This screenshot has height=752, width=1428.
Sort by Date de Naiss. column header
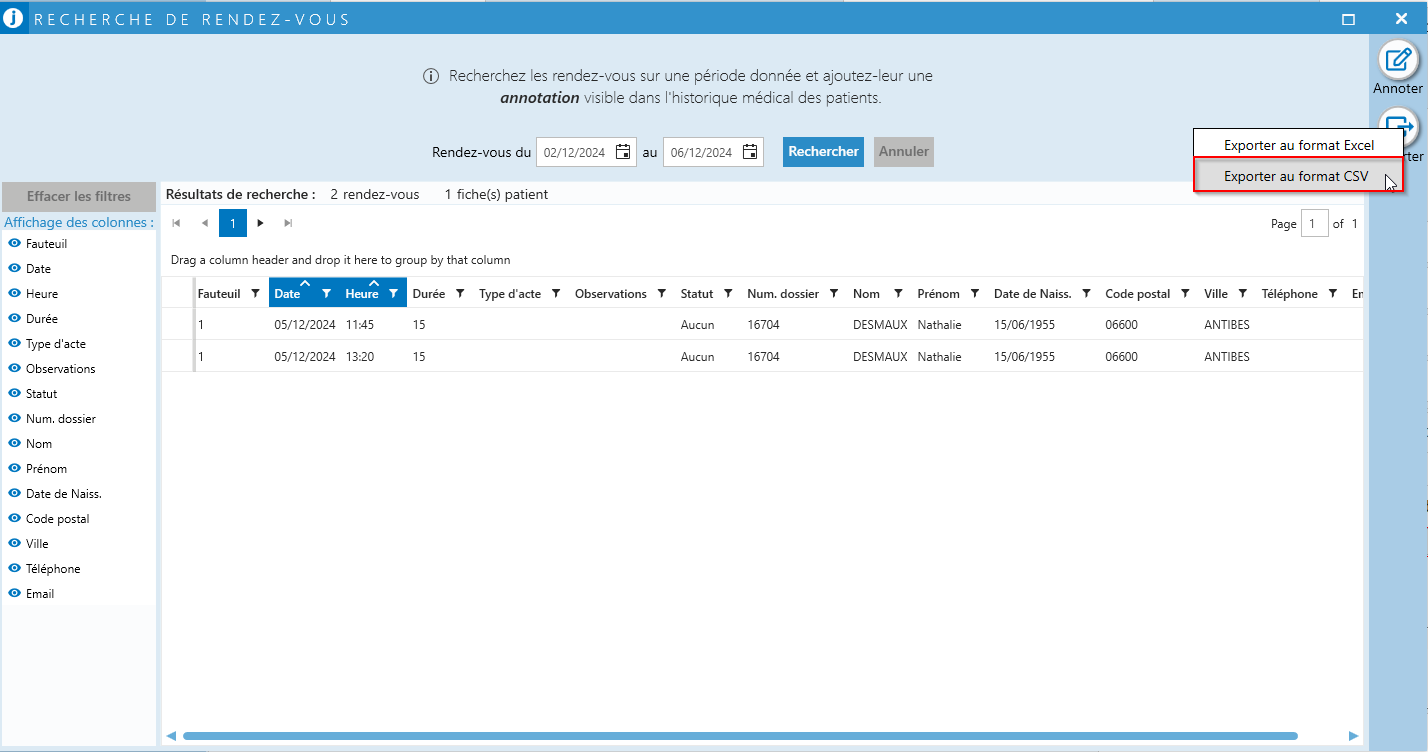(x=1032, y=294)
